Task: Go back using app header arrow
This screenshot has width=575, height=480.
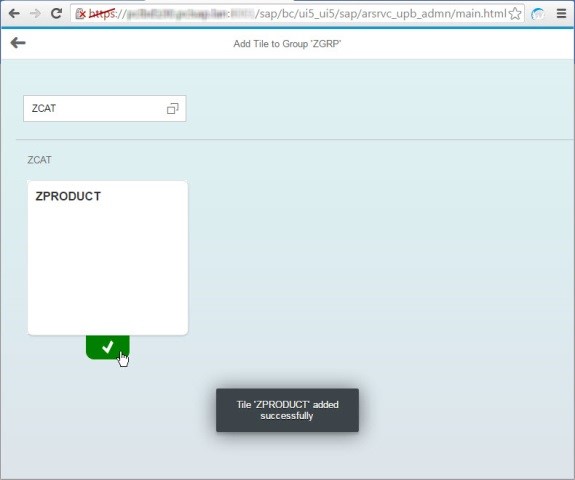Action: pyautogui.click(x=18, y=43)
